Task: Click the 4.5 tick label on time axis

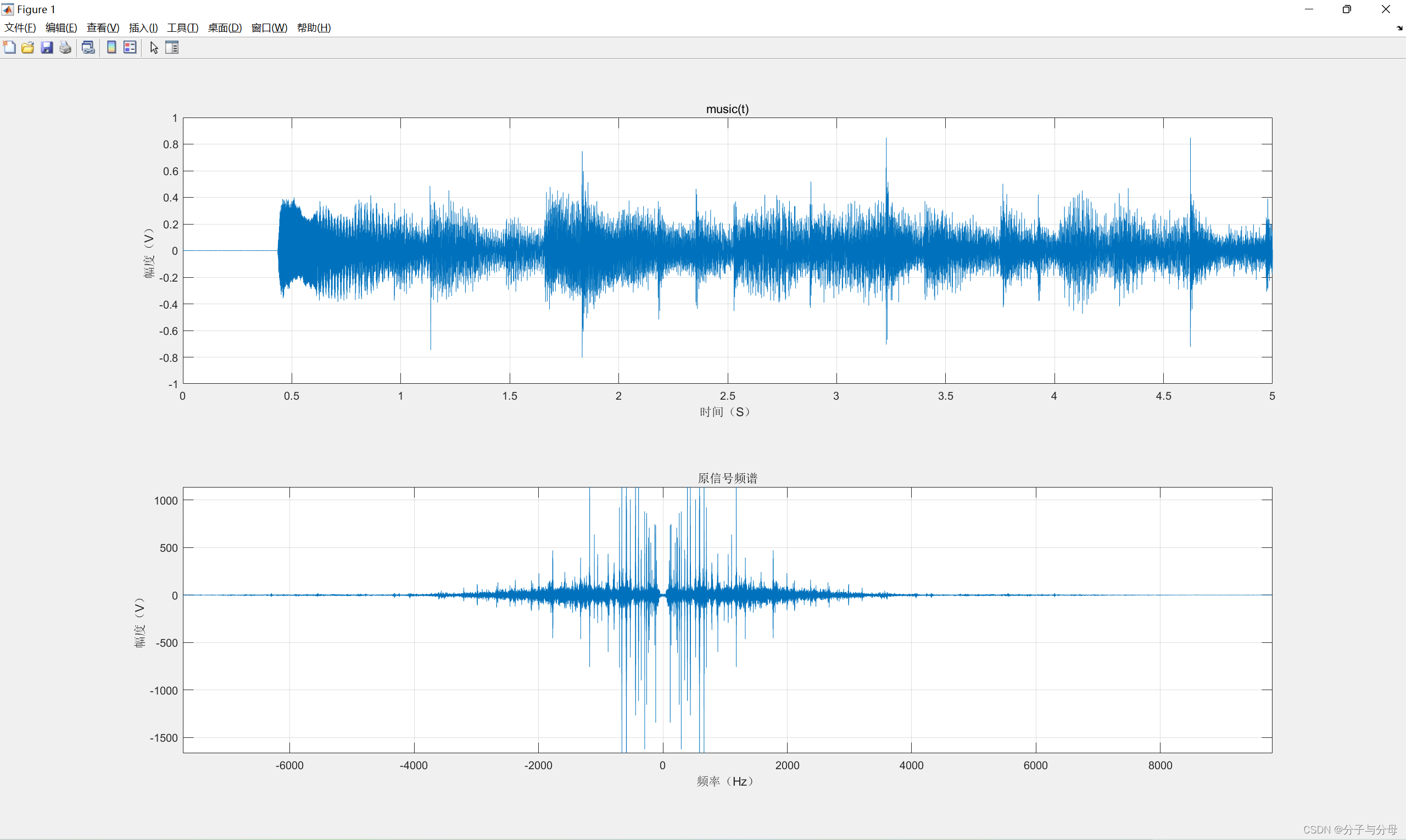Action: coord(1163,396)
